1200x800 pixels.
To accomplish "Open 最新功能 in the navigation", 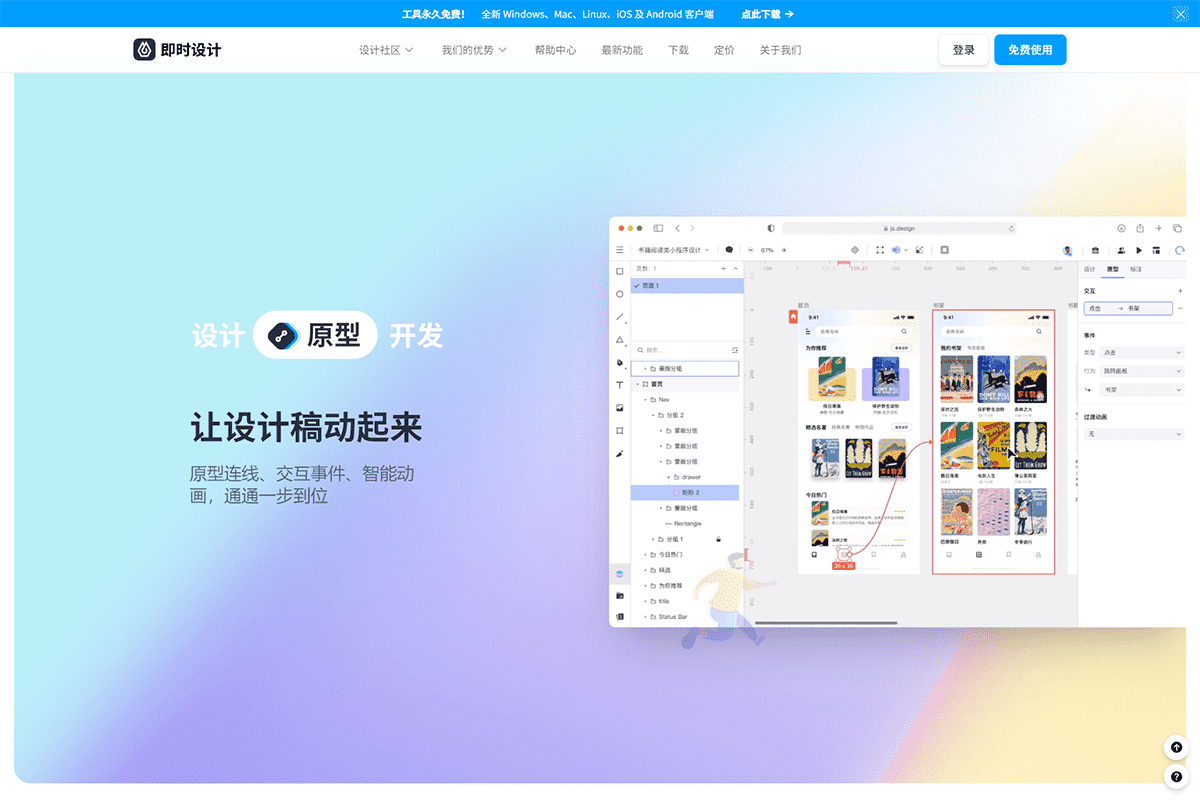I will pyautogui.click(x=622, y=50).
